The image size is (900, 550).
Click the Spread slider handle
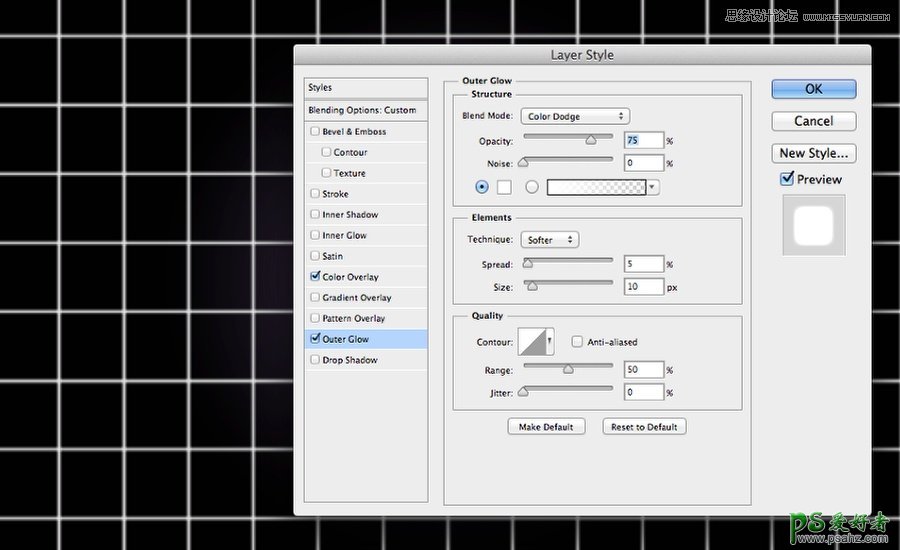(x=527, y=264)
